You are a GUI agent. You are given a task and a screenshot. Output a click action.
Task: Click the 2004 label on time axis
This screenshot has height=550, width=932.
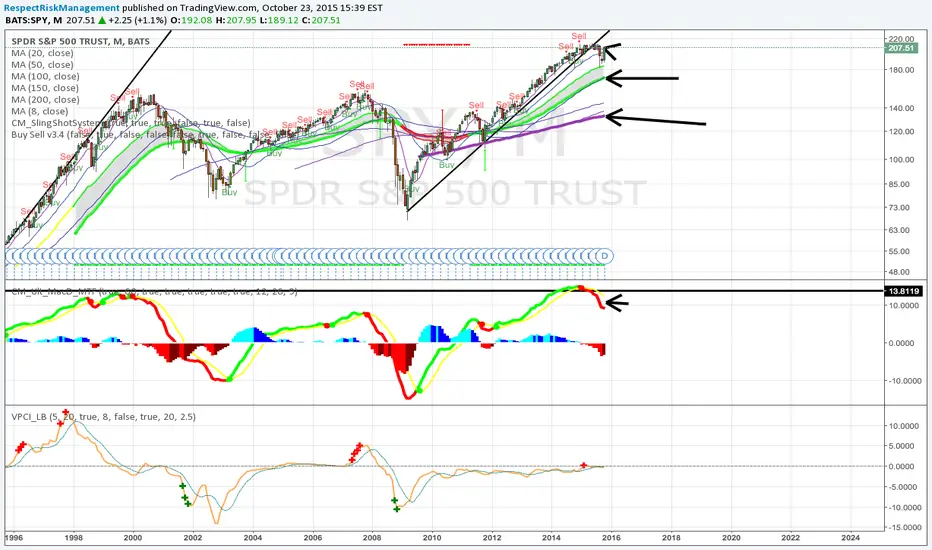[x=253, y=538]
